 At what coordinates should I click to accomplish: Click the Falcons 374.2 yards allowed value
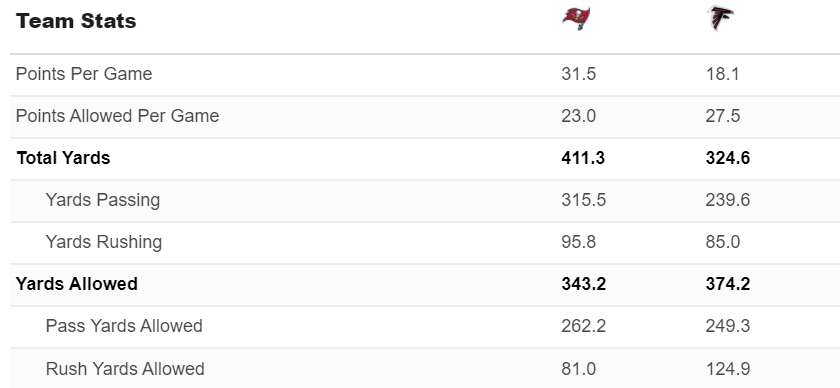[x=728, y=284]
